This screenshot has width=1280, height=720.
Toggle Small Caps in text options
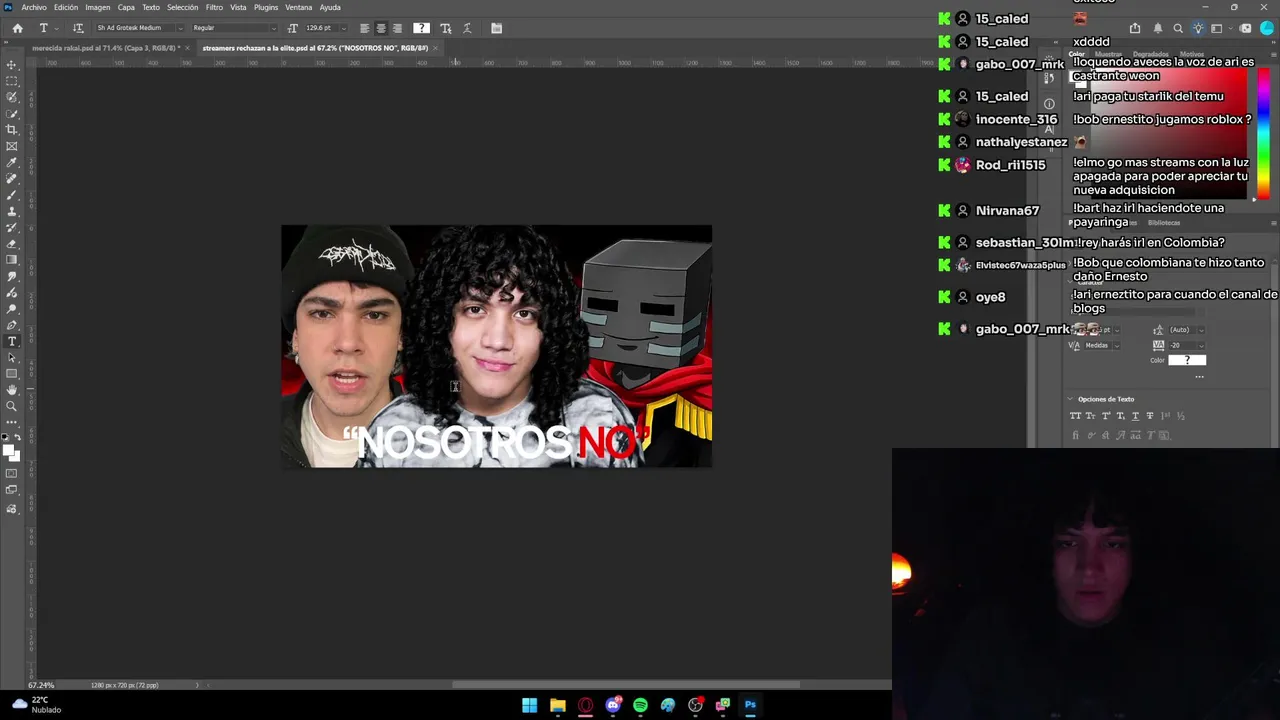point(1090,416)
